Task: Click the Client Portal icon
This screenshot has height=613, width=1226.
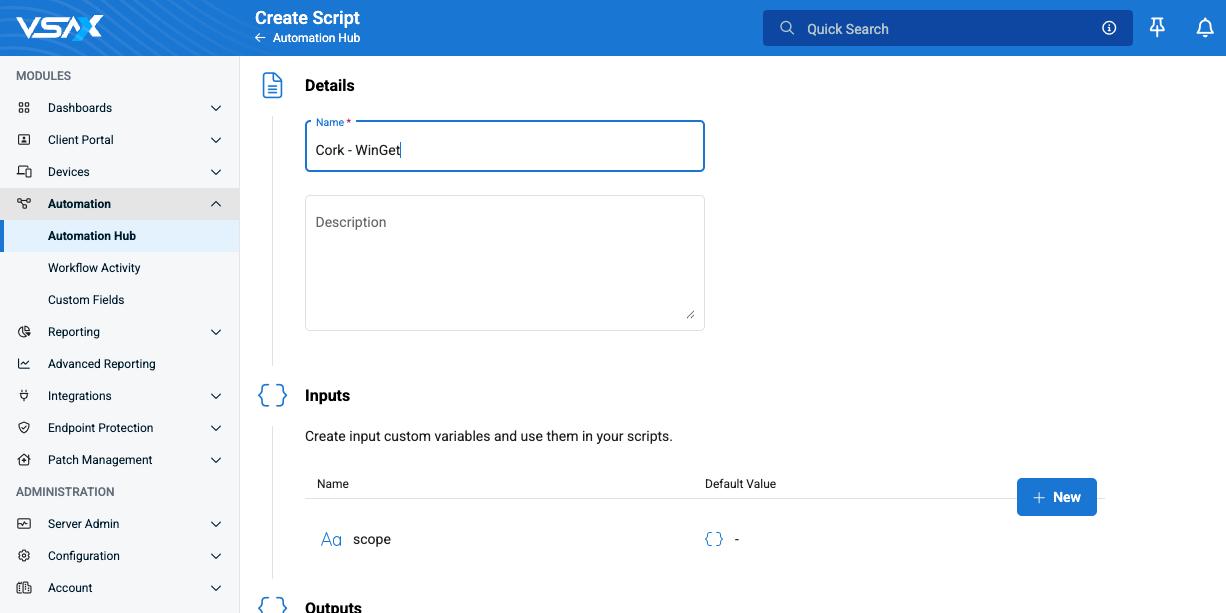Action: 24,140
